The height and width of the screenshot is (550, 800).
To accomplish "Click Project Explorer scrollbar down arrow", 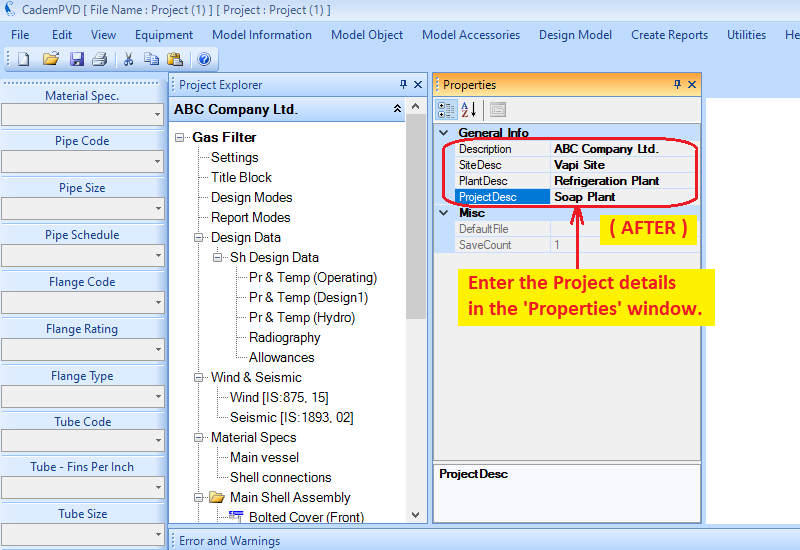I will coord(416,515).
